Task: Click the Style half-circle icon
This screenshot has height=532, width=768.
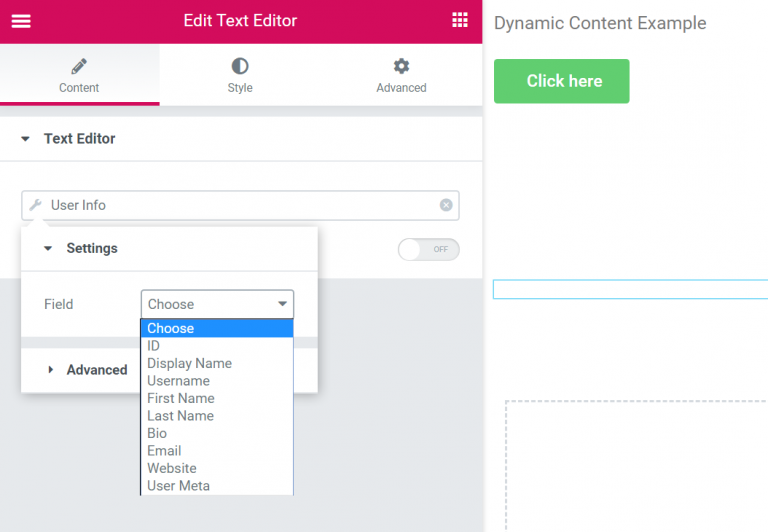Action: tap(240, 67)
